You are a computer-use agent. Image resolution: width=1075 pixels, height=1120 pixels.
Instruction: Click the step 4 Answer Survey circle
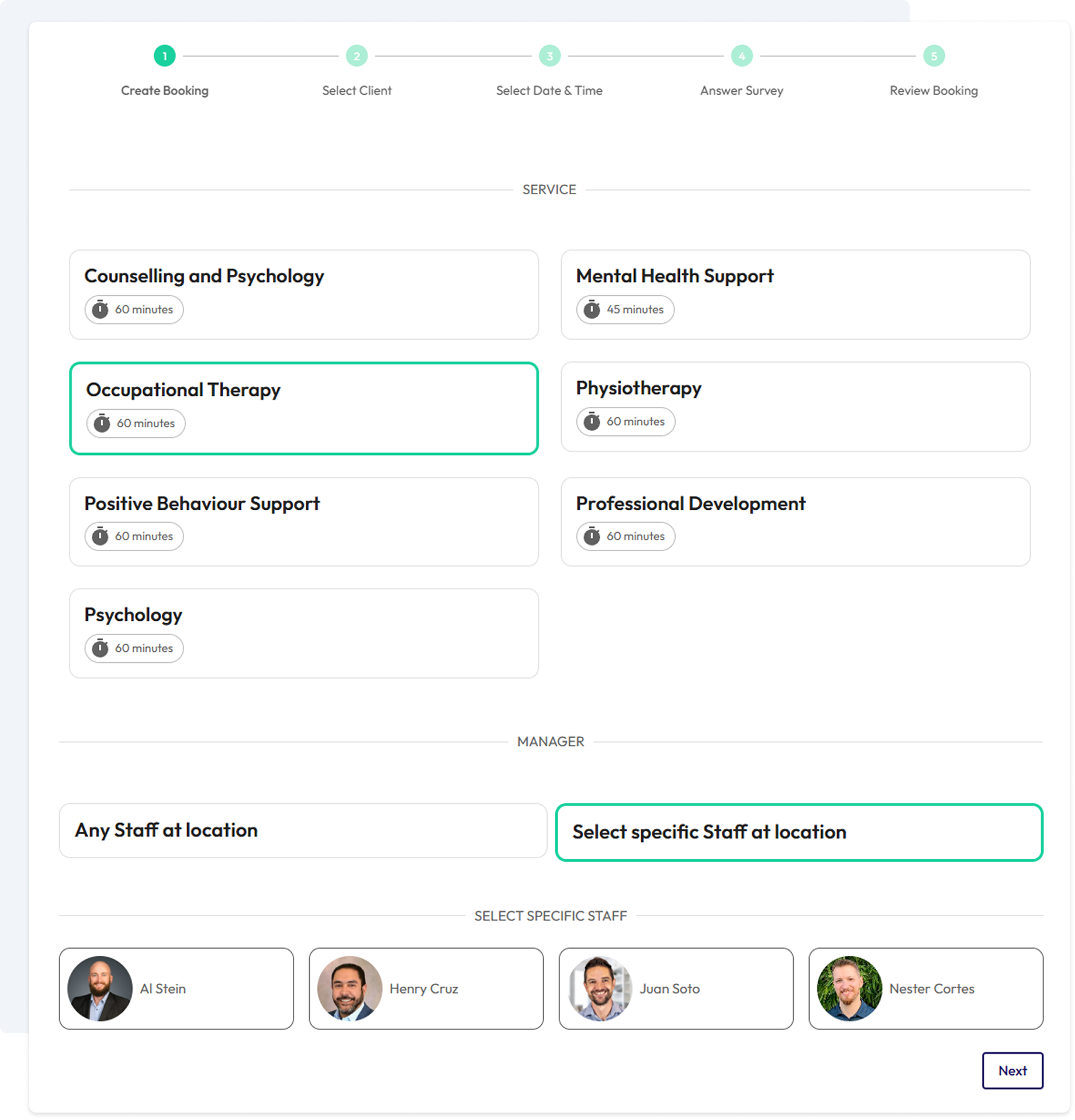click(742, 56)
